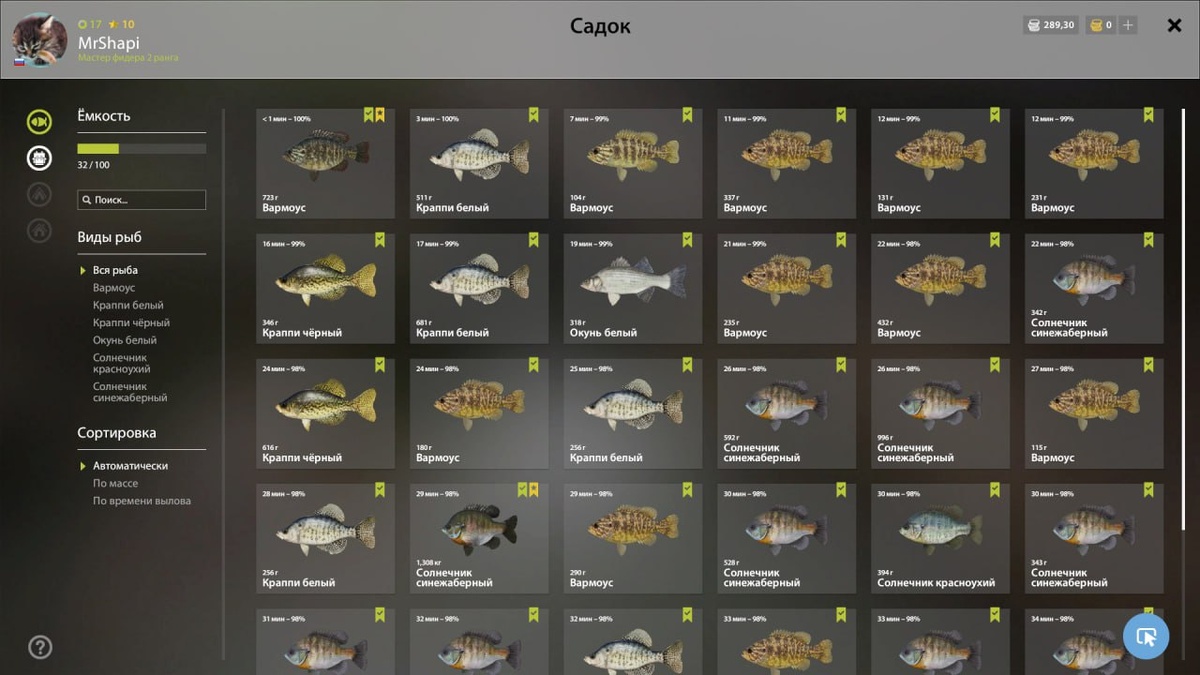Filter fish by Солнечник красноухий
This screenshot has height=675, width=1200.
121,363
